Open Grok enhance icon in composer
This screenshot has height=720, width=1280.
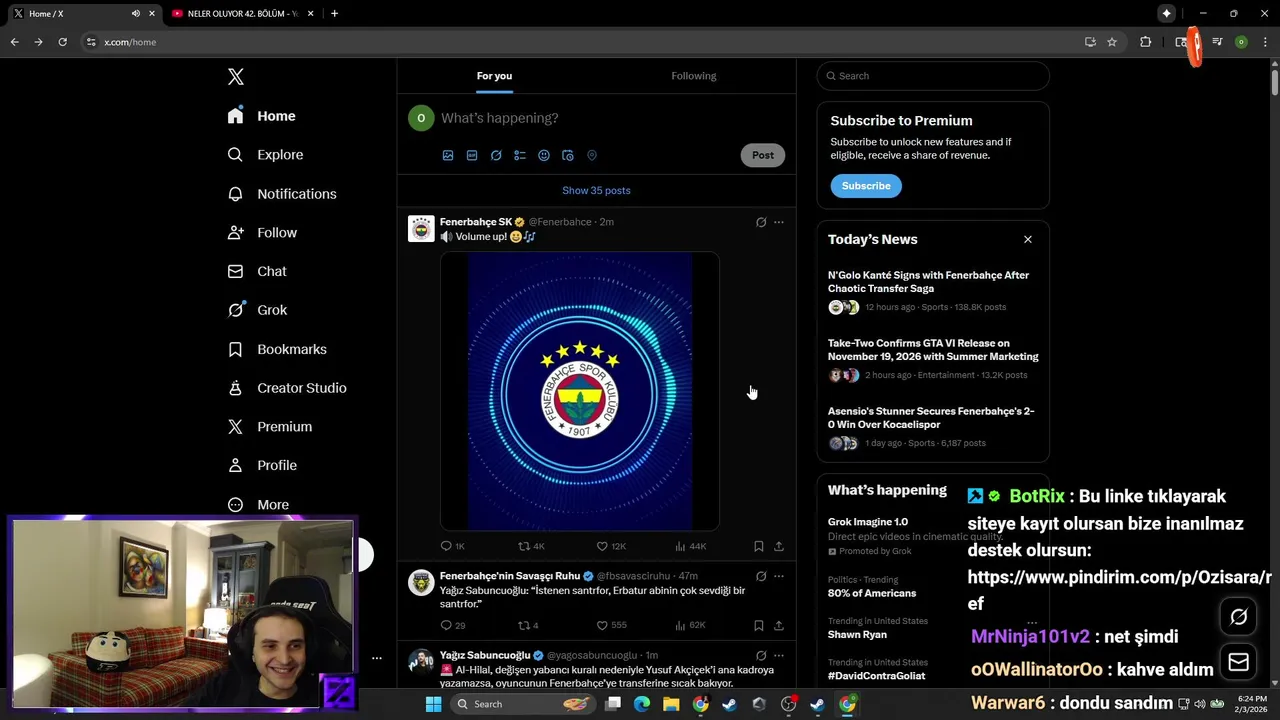point(496,155)
